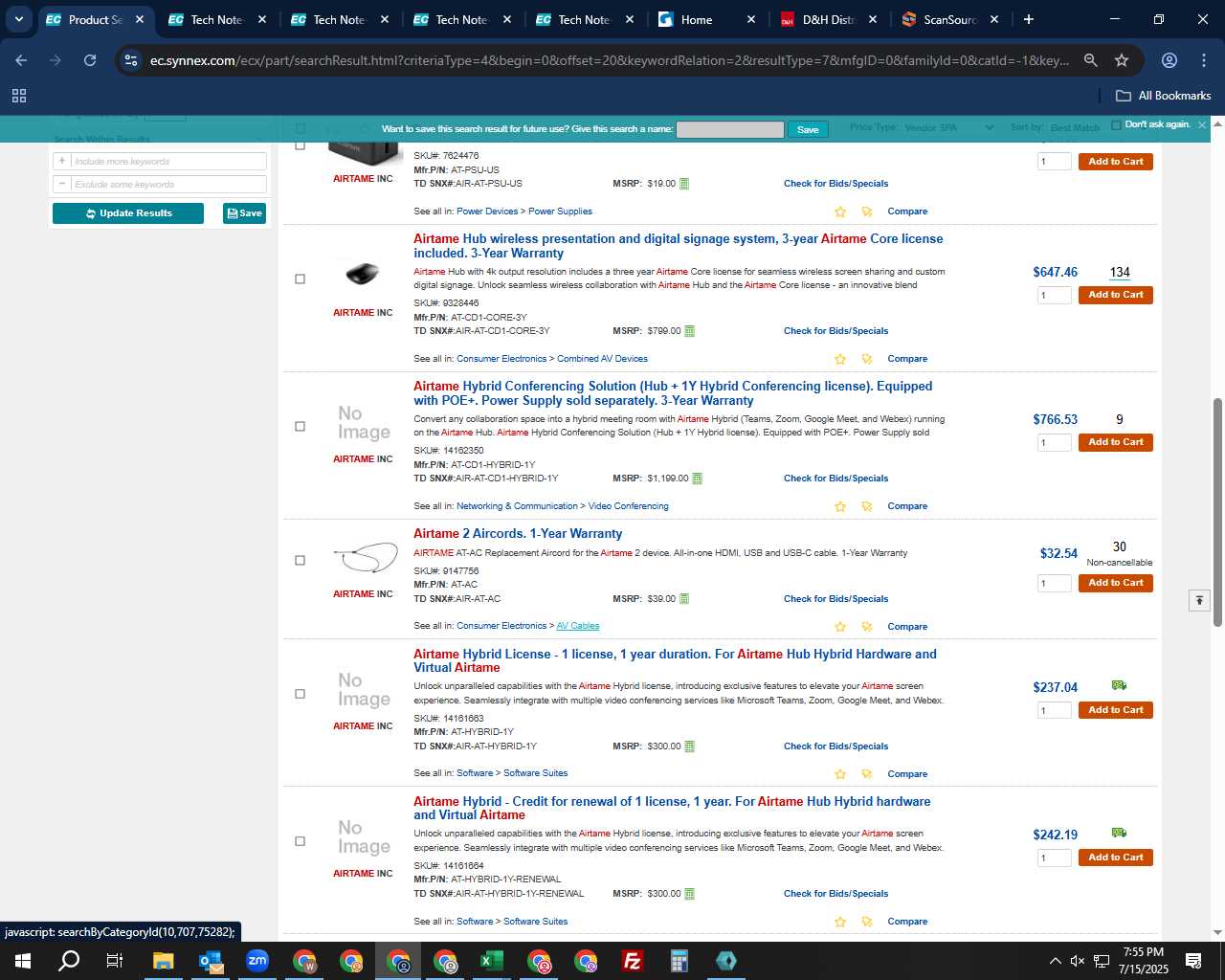Click the MSRP calculator icon for AT-CD1-HYBRID-1Y

(x=697, y=479)
